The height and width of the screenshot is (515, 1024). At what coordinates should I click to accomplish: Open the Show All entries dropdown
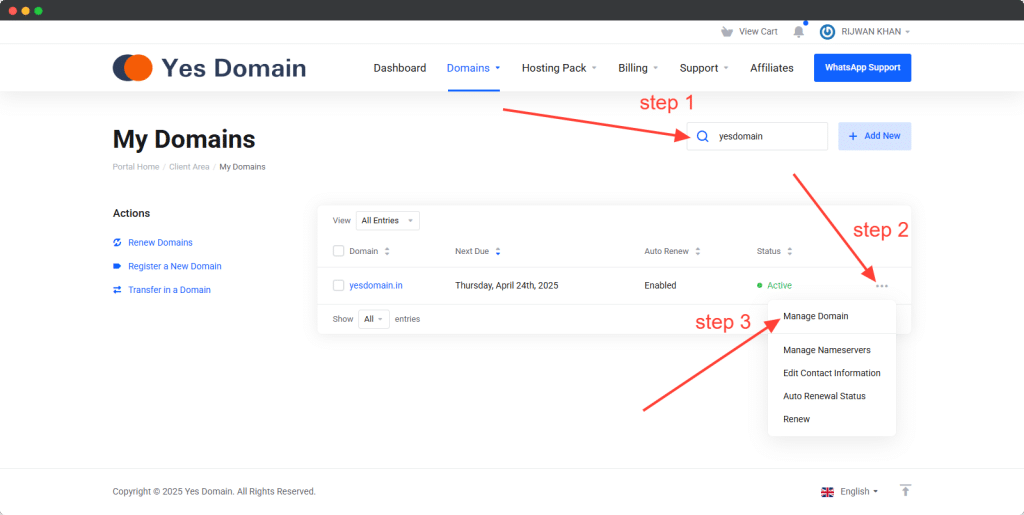[x=374, y=319]
